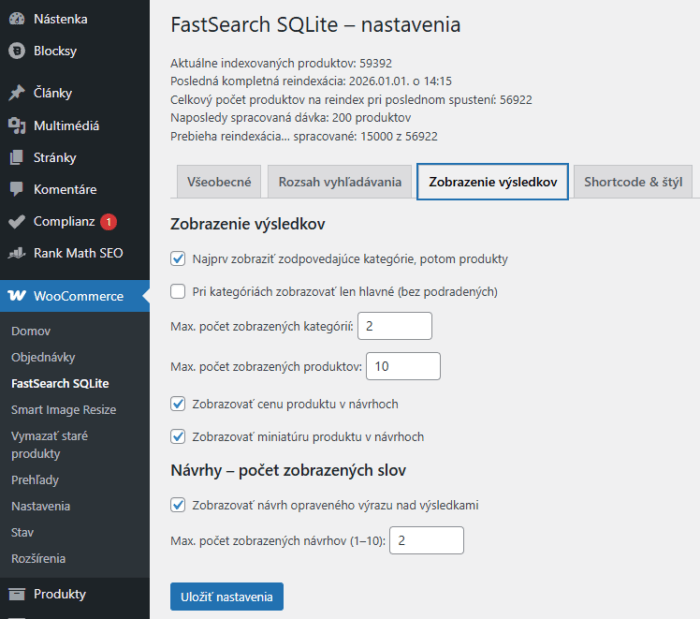Open WooCommerce main menu
The width and height of the screenshot is (700, 619).
click(x=75, y=296)
